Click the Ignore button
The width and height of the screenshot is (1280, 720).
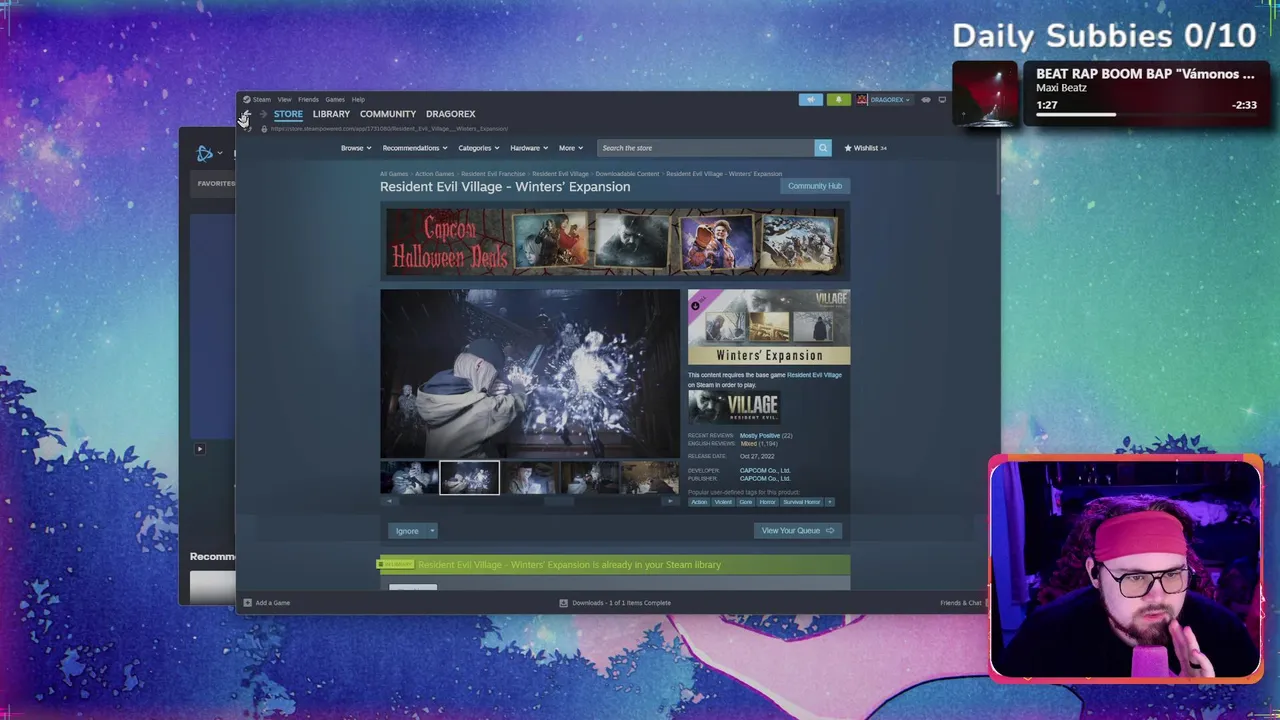(x=407, y=531)
